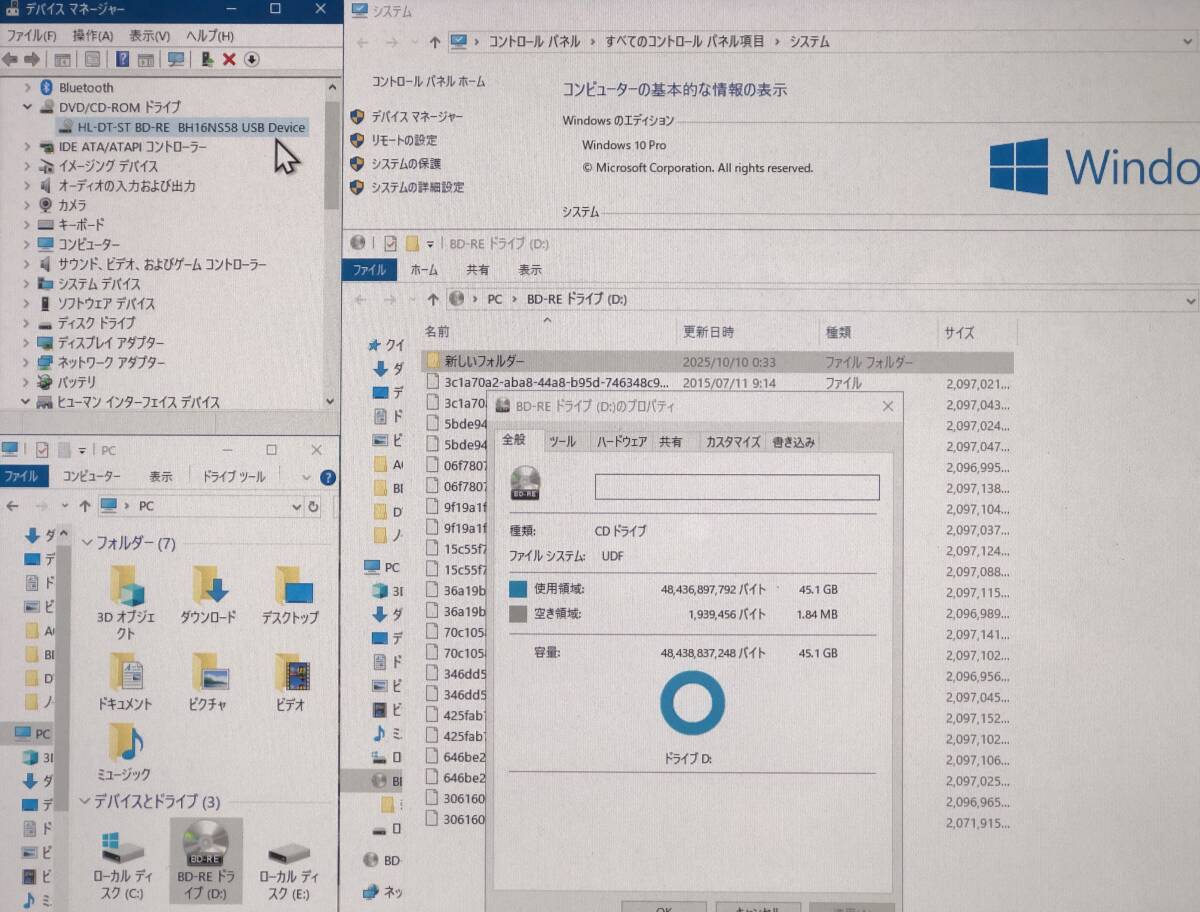Click the blue 使用領域 color legend swatch
This screenshot has width=1200, height=912.
[x=517, y=589]
